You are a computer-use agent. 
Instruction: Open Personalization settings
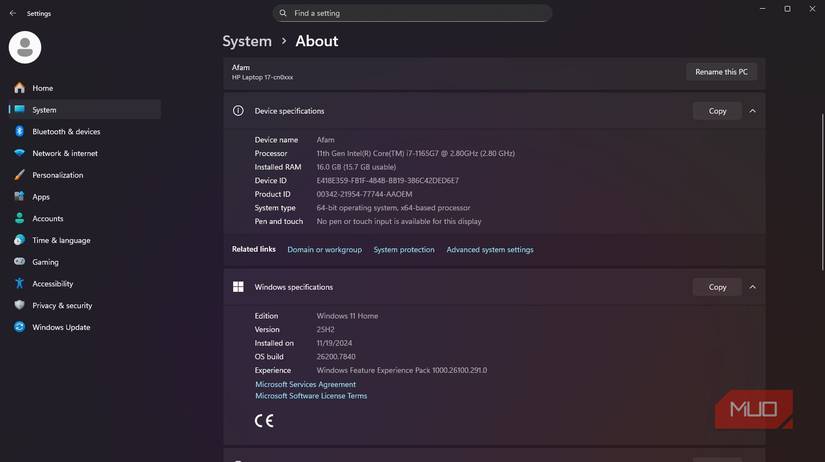(x=85, y=175)
